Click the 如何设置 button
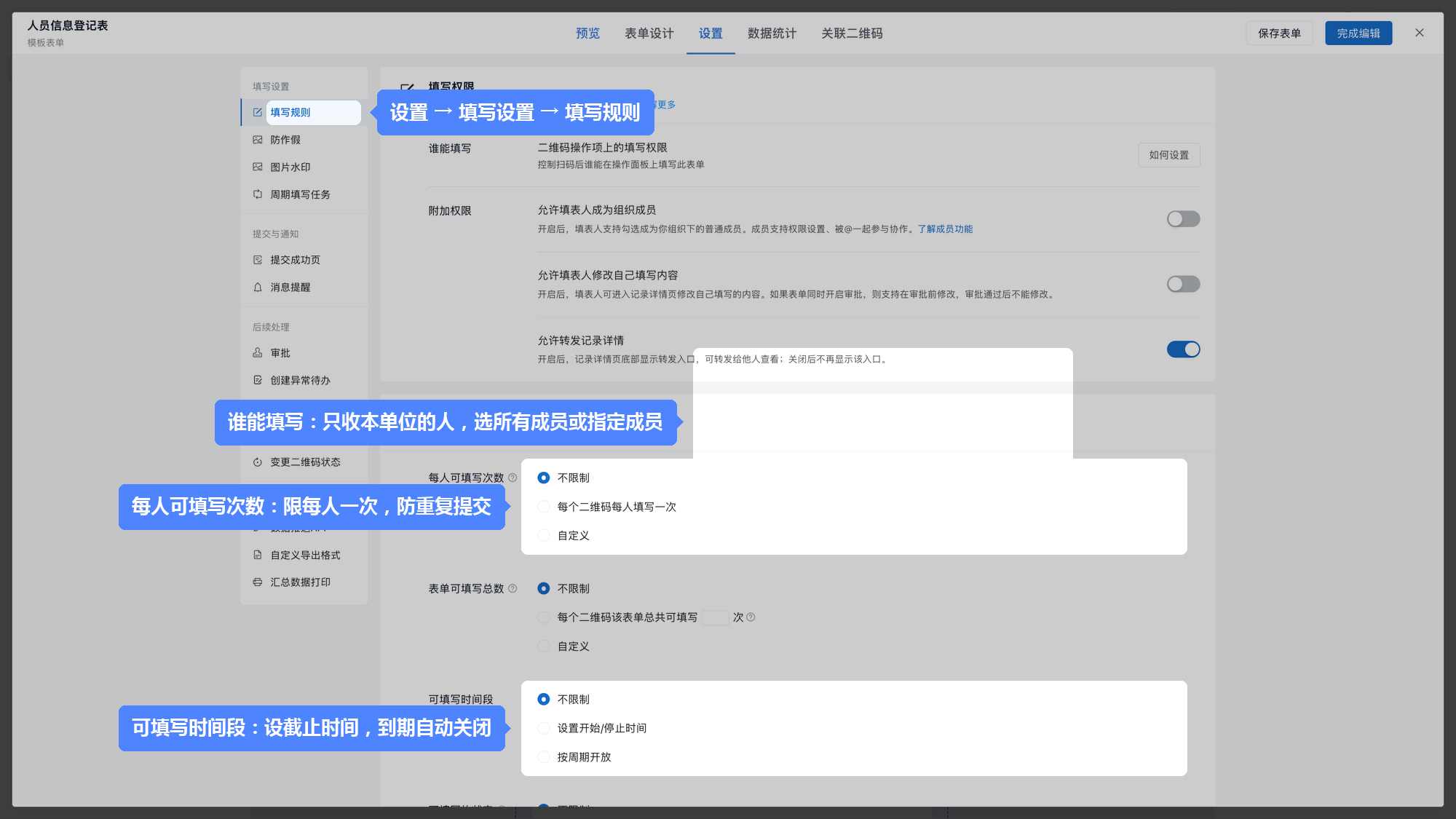This screenshot has width=1456, height=819. coord(1168,155)
